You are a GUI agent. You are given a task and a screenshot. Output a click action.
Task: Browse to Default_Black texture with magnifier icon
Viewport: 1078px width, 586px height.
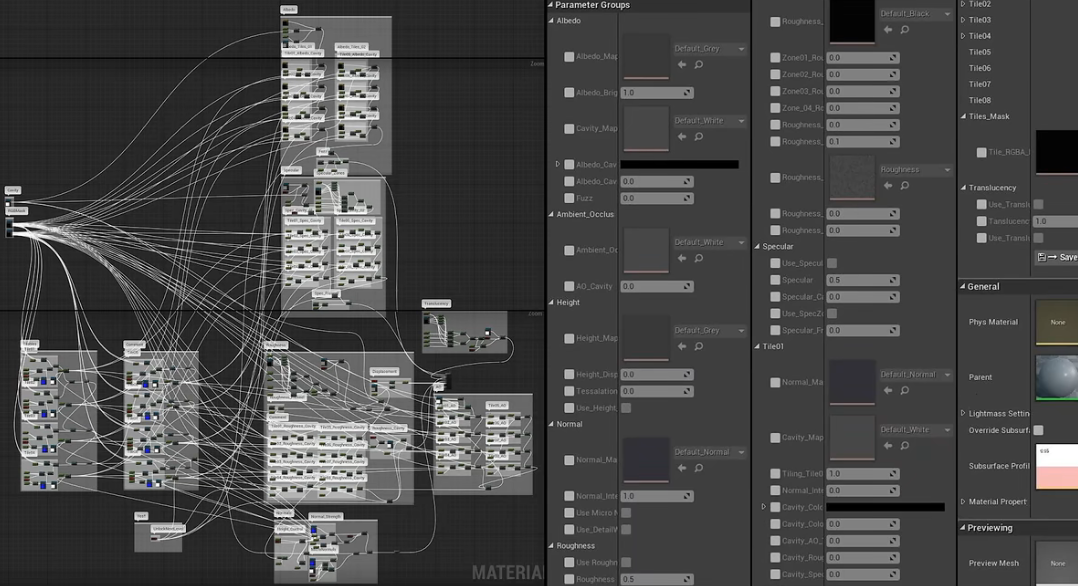pos(905,30)
